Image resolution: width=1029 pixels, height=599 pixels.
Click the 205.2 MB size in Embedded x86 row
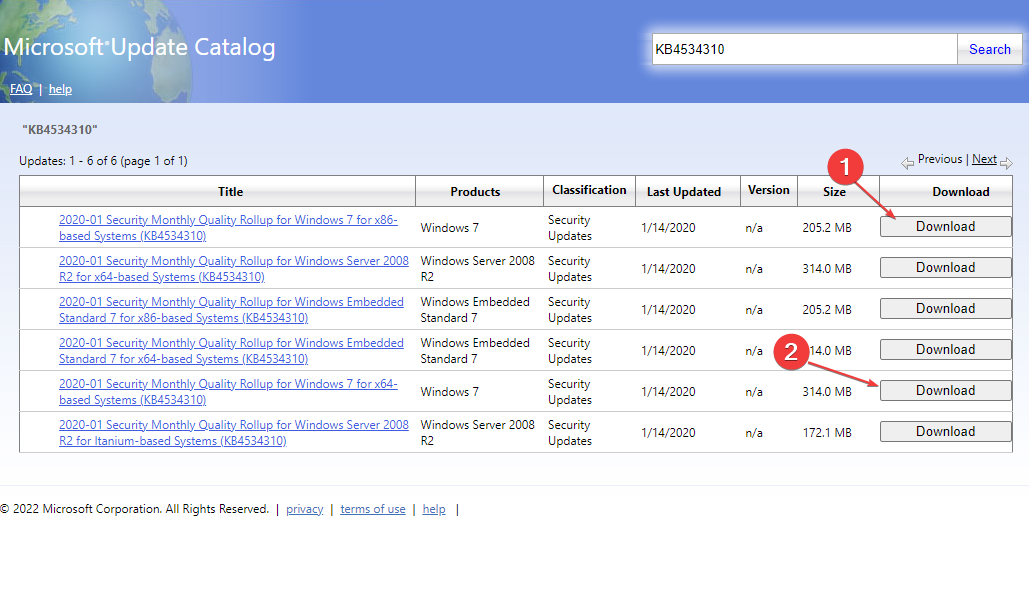pyautogui.click(x=827, y=310)
